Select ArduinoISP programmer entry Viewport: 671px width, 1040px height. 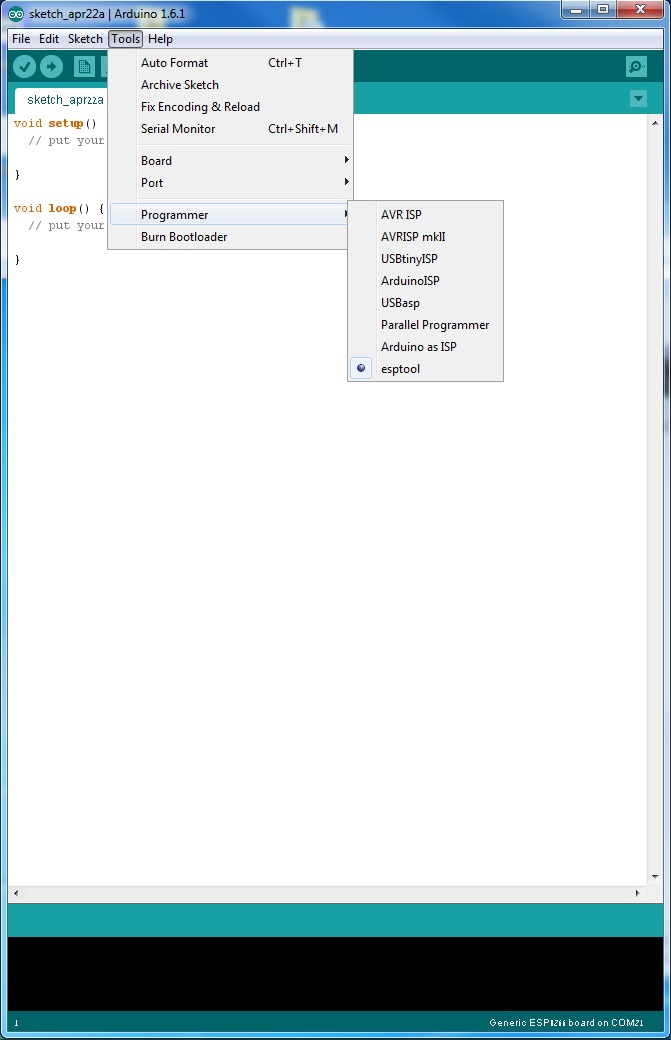[426, 281]
